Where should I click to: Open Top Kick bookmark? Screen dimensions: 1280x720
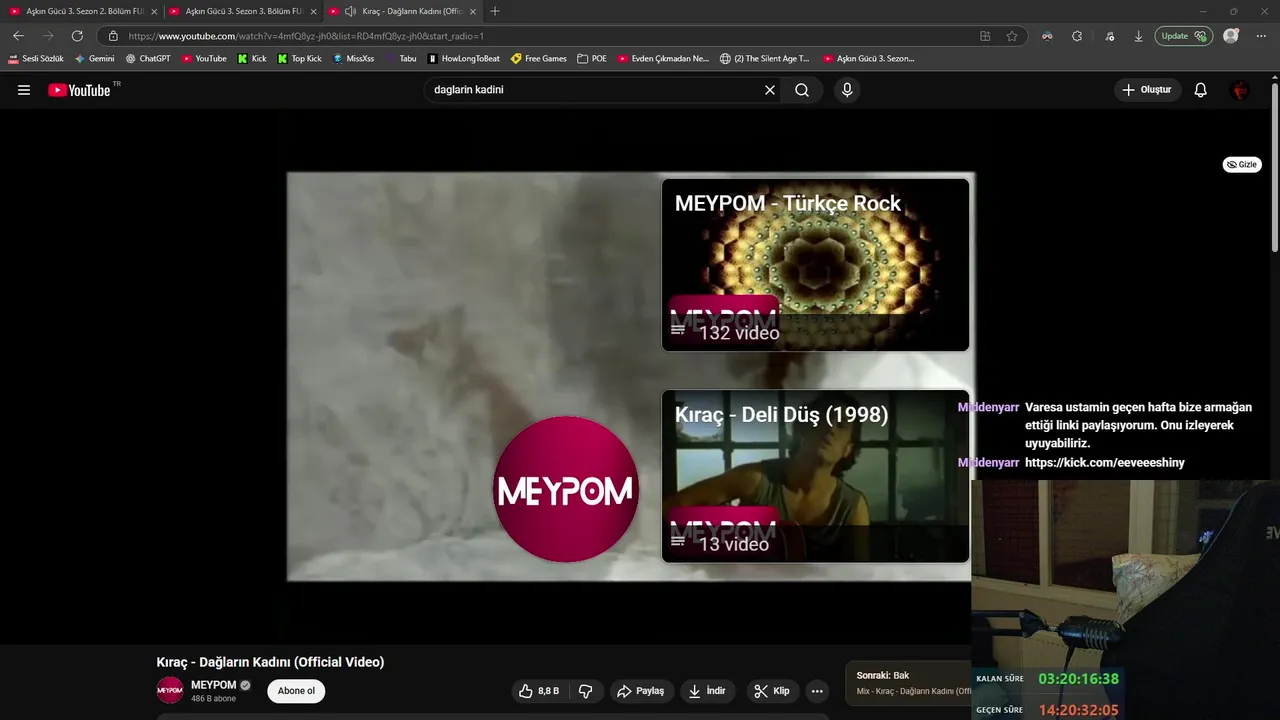299,59
